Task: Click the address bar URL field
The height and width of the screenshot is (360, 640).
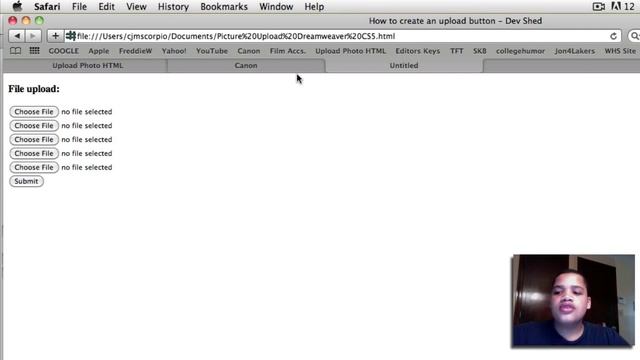Action: [342, 36]
